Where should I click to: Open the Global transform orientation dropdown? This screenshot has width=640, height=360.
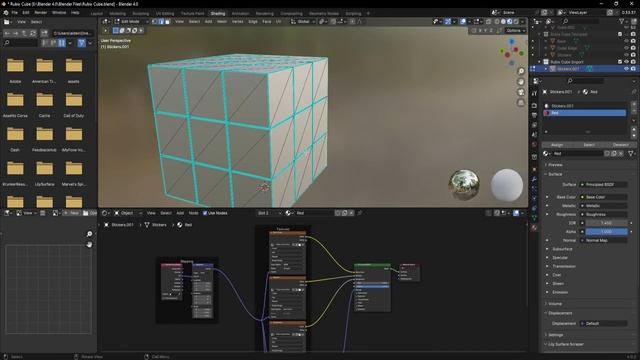[x=303, y=22]
